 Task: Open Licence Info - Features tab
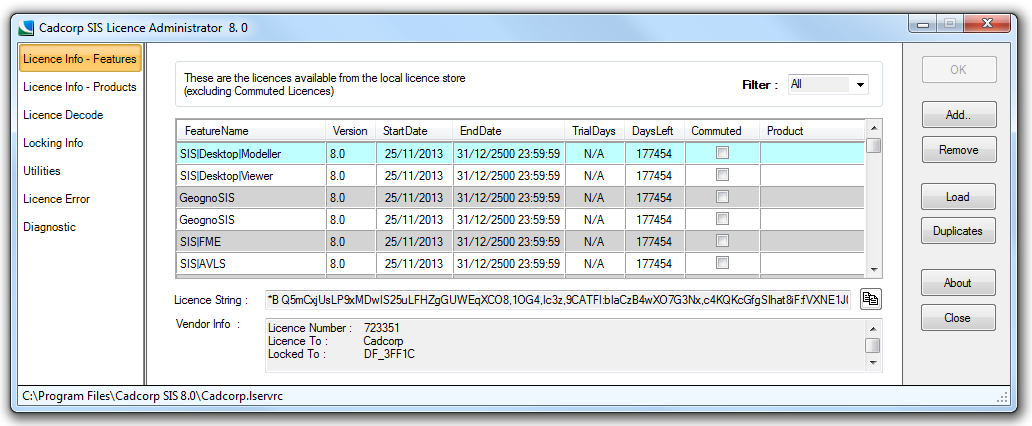[80, 59]
